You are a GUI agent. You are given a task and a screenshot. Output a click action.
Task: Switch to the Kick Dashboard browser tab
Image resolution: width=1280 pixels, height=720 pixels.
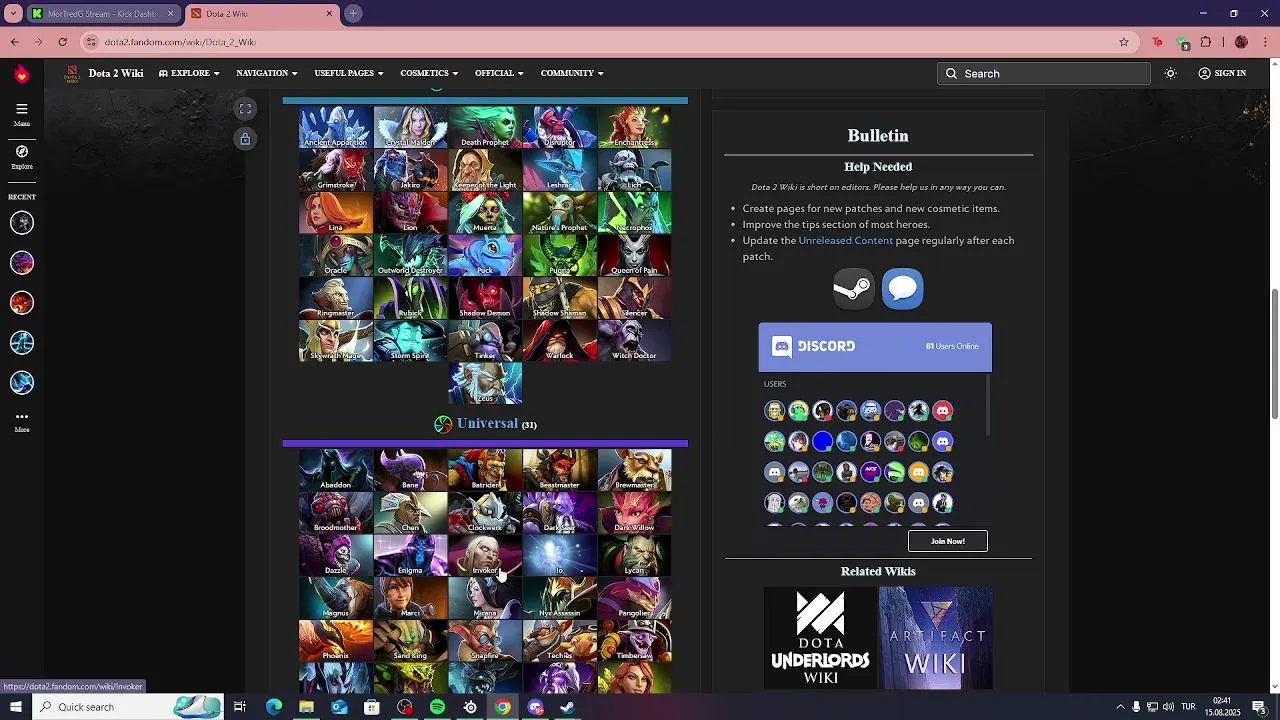coord(103,13)
